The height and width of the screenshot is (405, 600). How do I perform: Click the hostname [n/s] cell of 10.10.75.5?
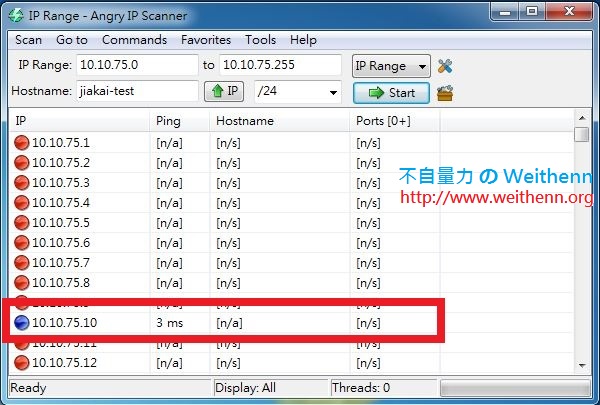click(x=228, y=223)
